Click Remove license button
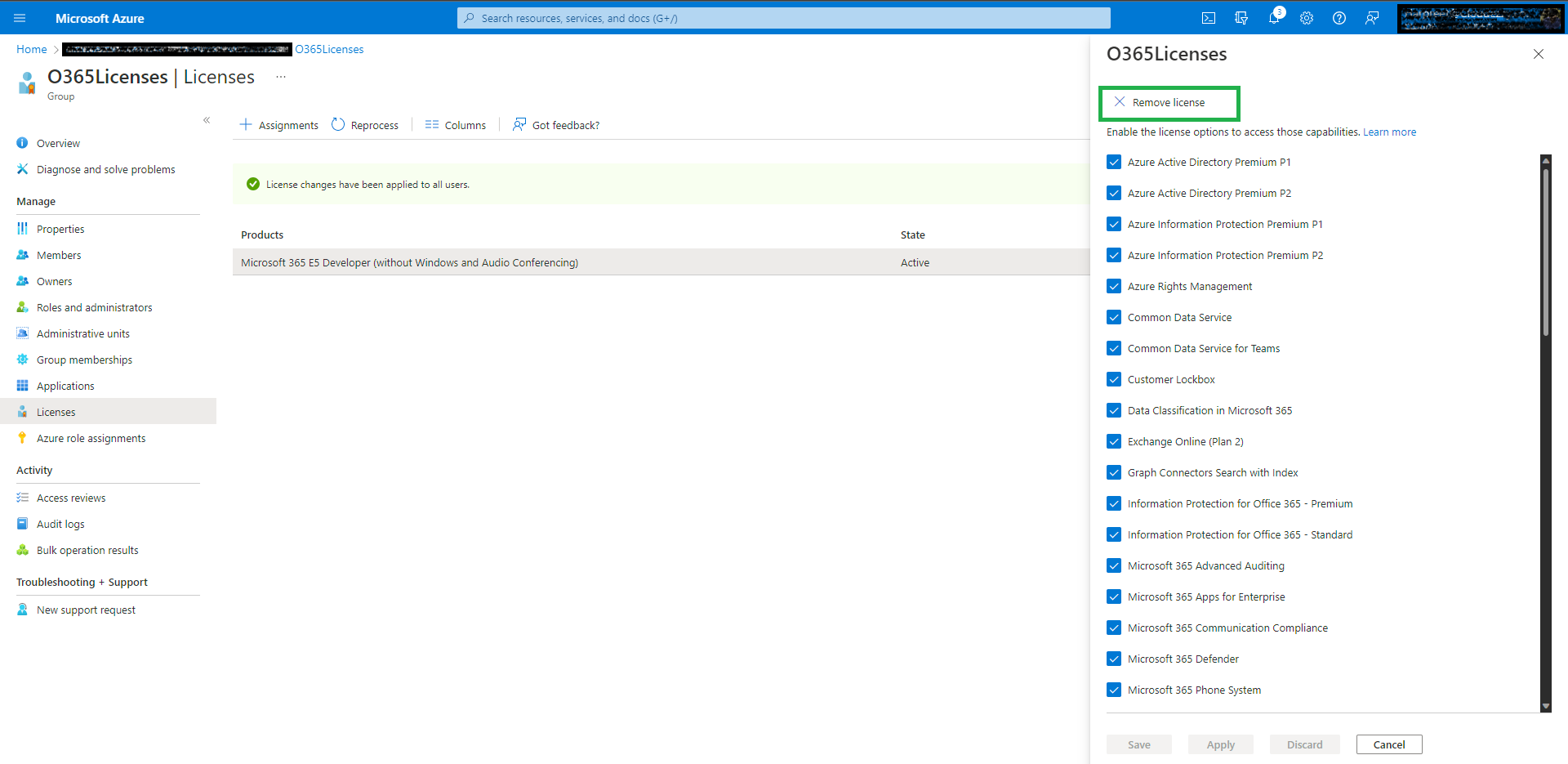This screenshot has height=764, width=1568. (x=1160, y=102)
